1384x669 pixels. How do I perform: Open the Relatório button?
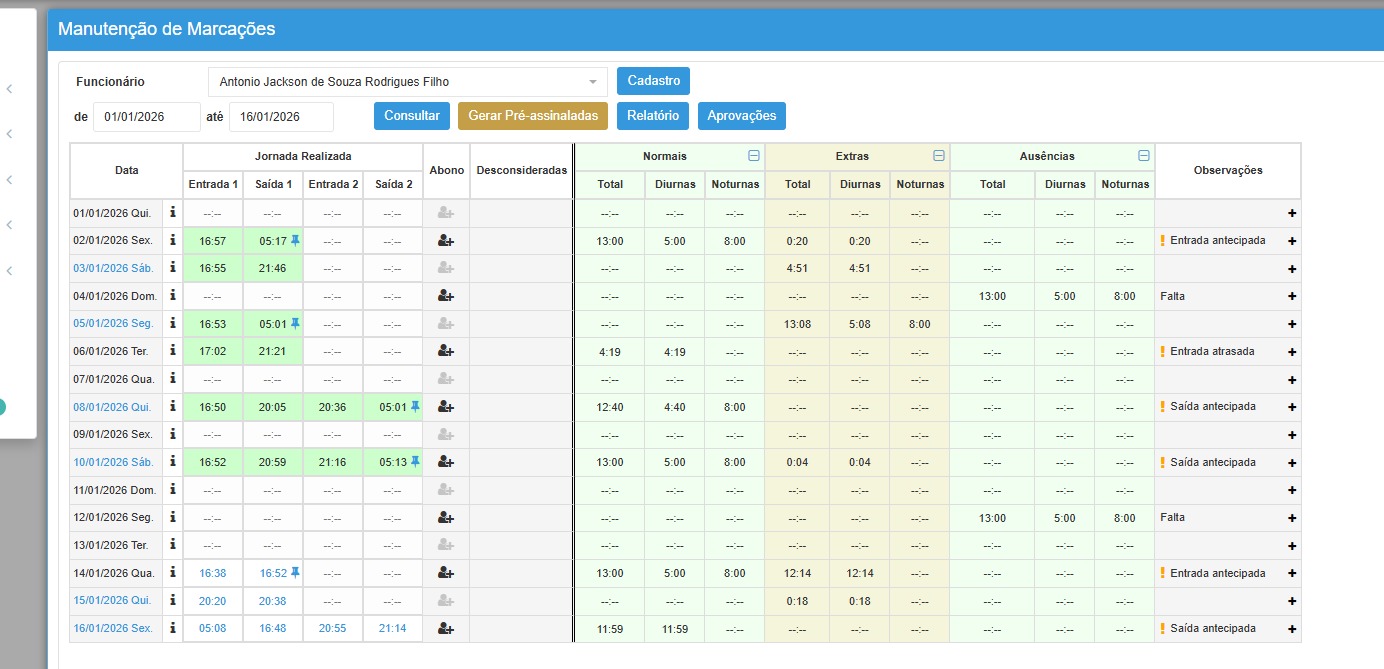pos(653,116)
